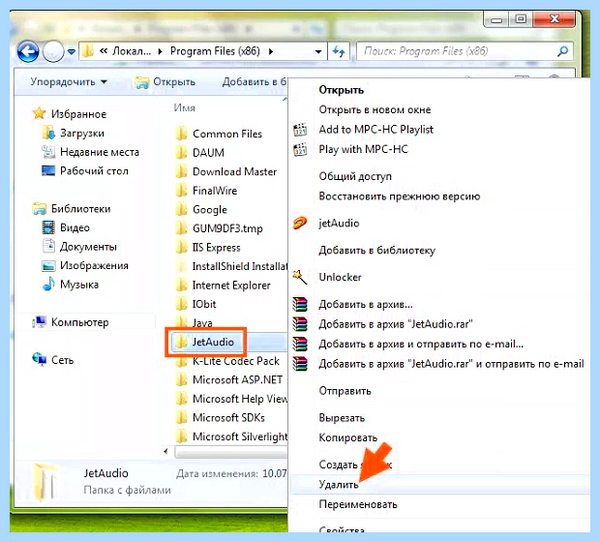The image size is (600, 542).
Task: Open 'Недавние места' in the sidebar
Action: click(90, 152)
